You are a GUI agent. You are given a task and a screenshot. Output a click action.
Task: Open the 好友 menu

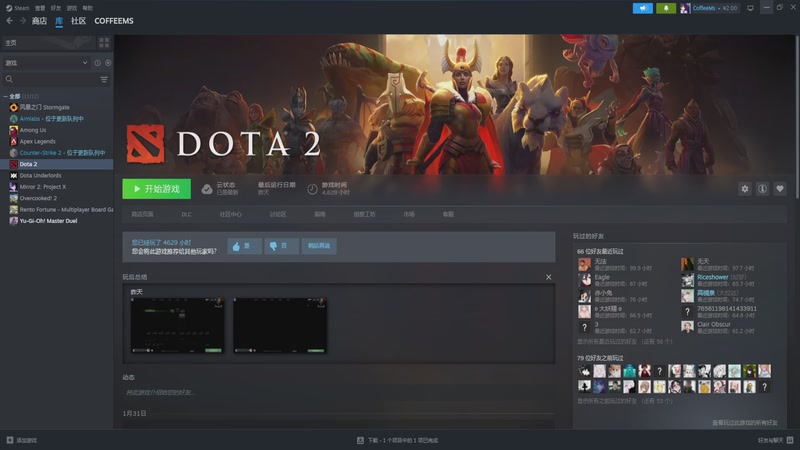(56, 8)
